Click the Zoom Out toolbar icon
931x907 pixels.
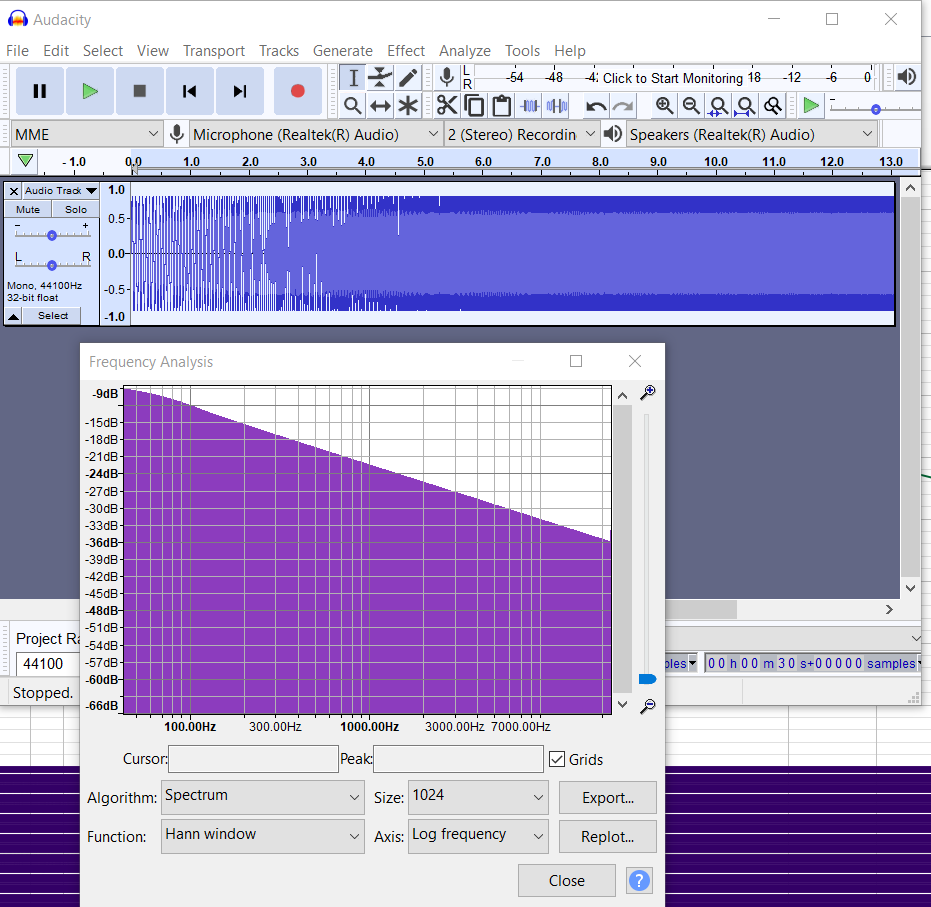(x=691, y=106)
